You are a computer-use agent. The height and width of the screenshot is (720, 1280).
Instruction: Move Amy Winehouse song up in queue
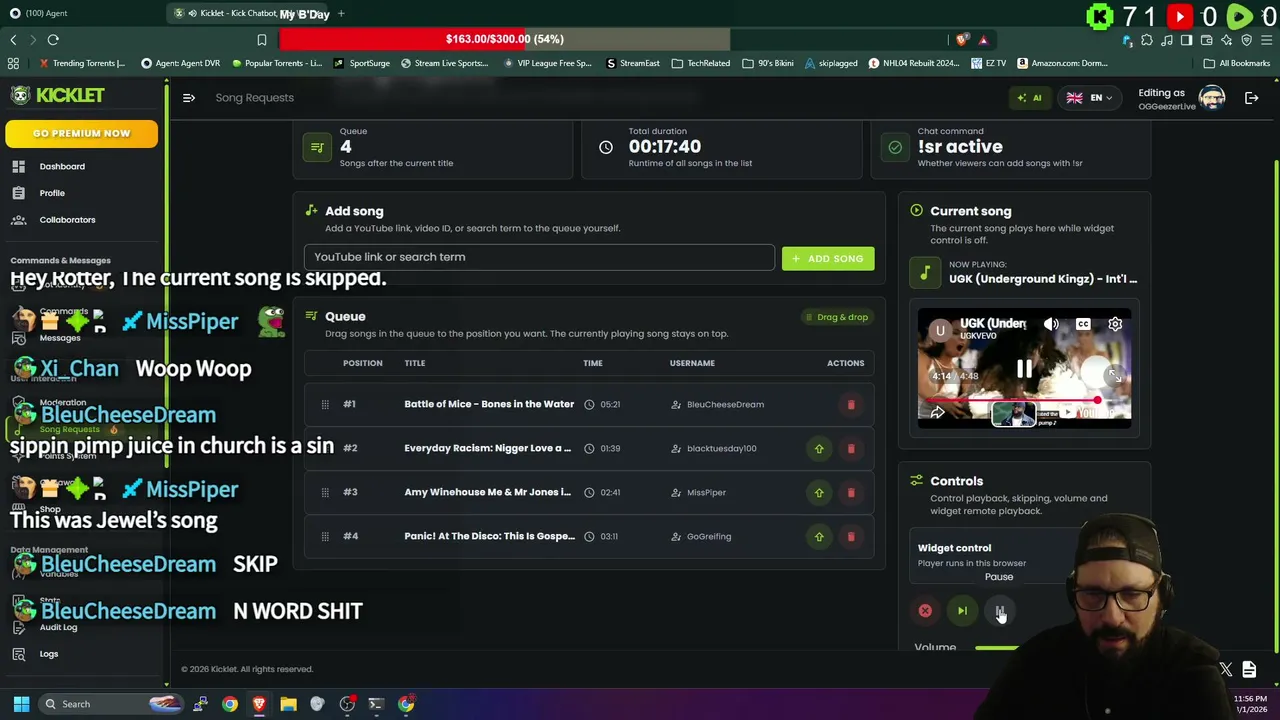[819, 492]
